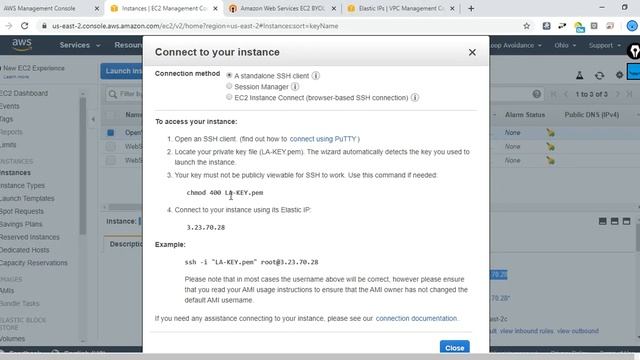This screenshot has width=640, height=360.
Task: Click alarm icon in second instance row
Action: (x=551, y=147)
